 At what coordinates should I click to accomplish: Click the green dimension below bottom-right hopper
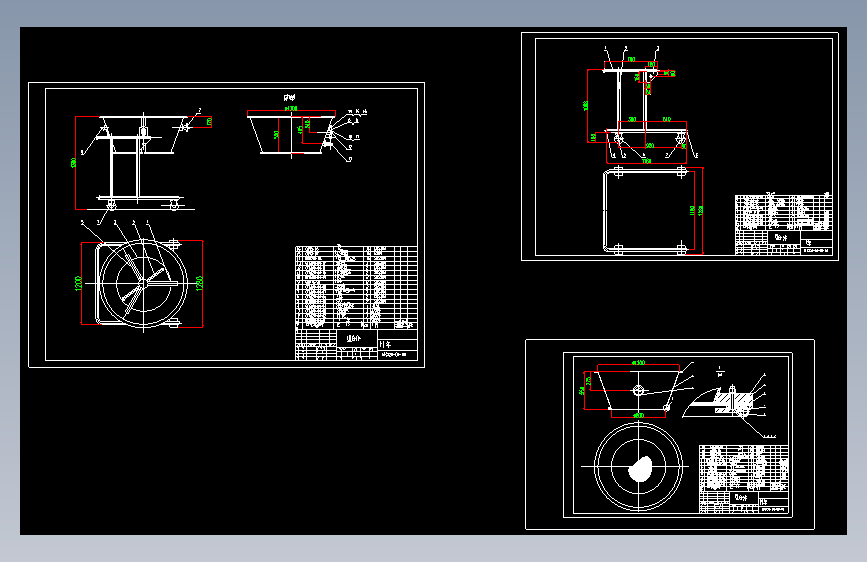[638, 415]
